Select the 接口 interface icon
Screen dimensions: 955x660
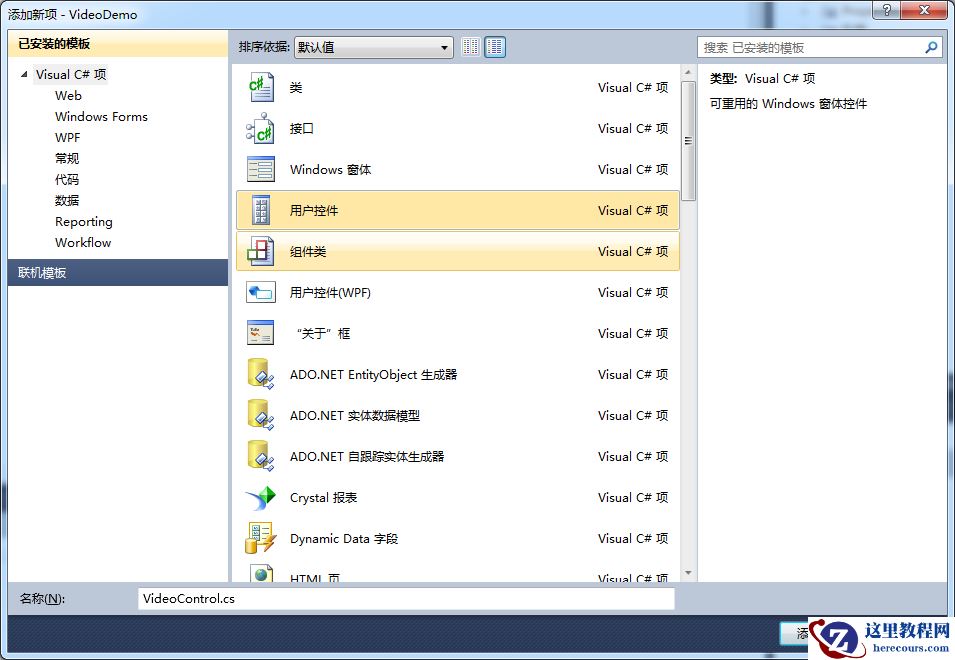pyautogui.click(x=261, y=128)
